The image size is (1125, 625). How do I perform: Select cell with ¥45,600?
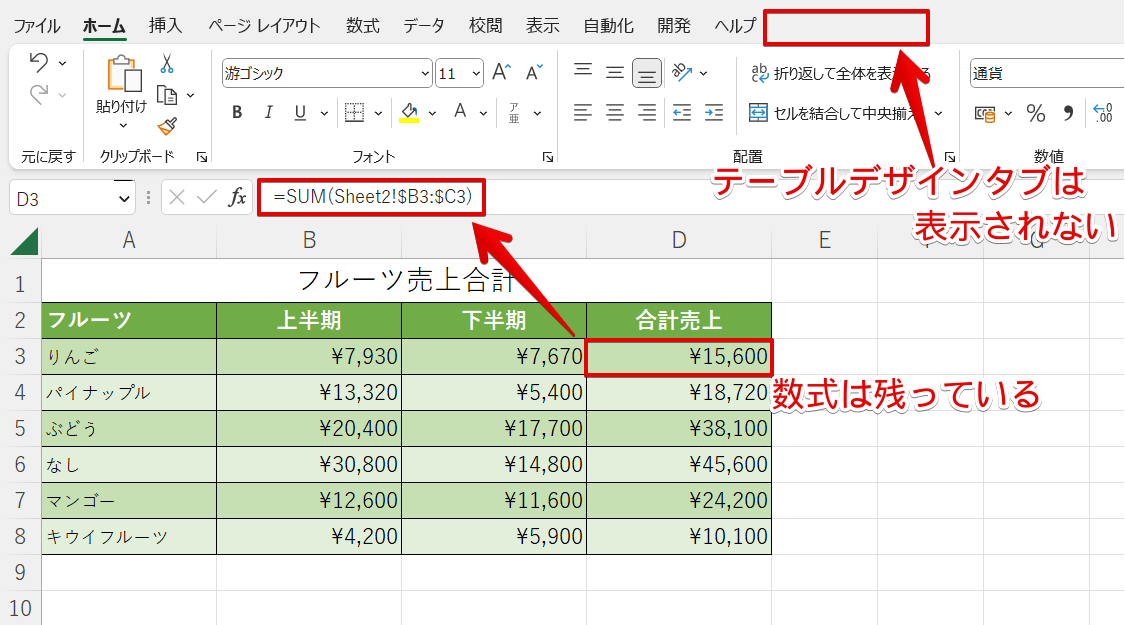click(679, 464)
